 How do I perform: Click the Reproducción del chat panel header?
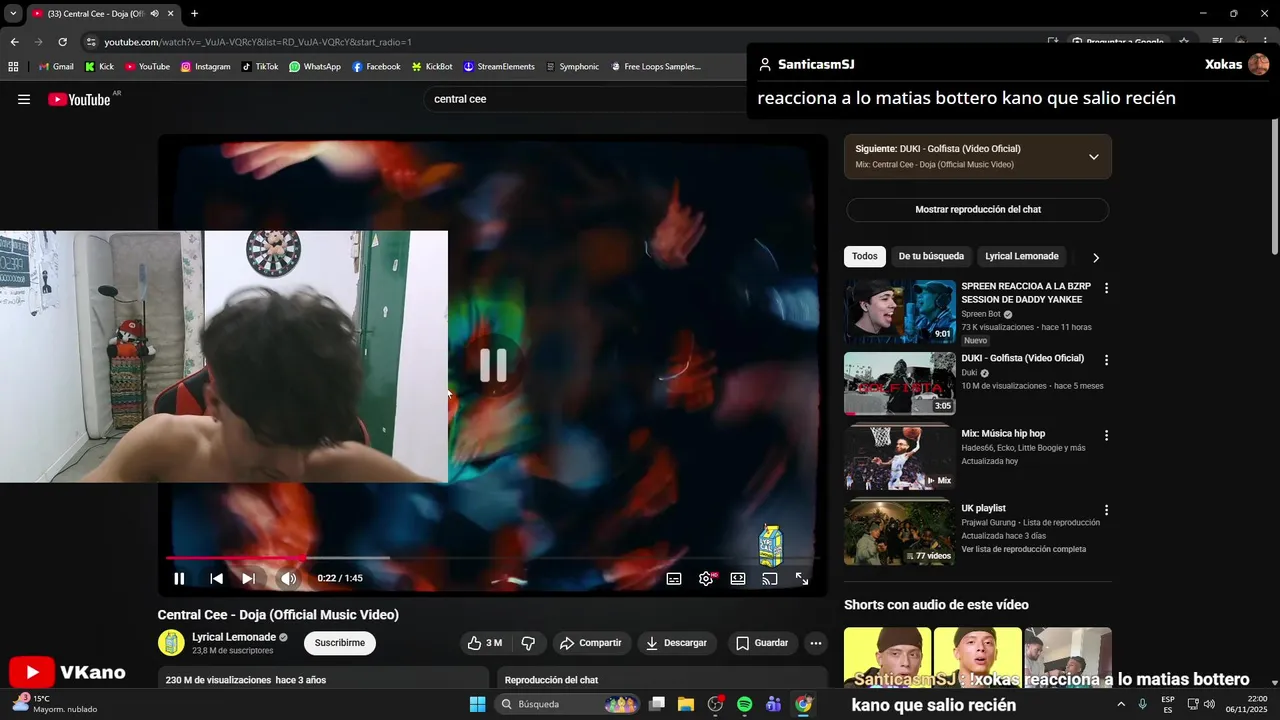click(x=661, y=680)
